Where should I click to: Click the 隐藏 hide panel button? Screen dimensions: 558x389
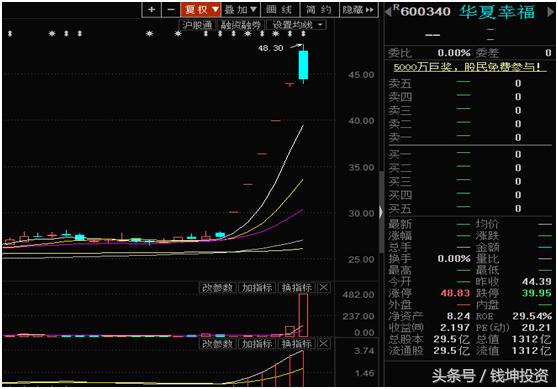pos(358,10)
